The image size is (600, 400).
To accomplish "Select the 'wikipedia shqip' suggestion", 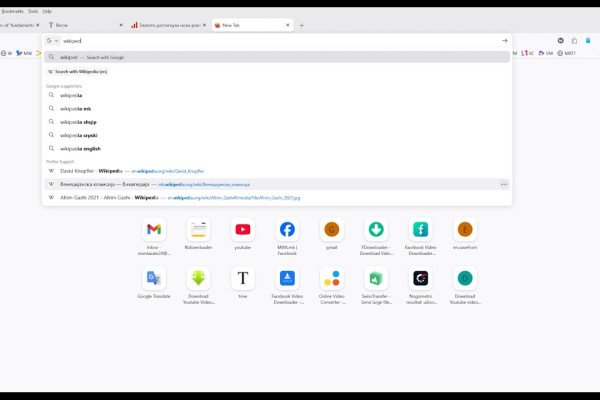I will pos(277,122).
